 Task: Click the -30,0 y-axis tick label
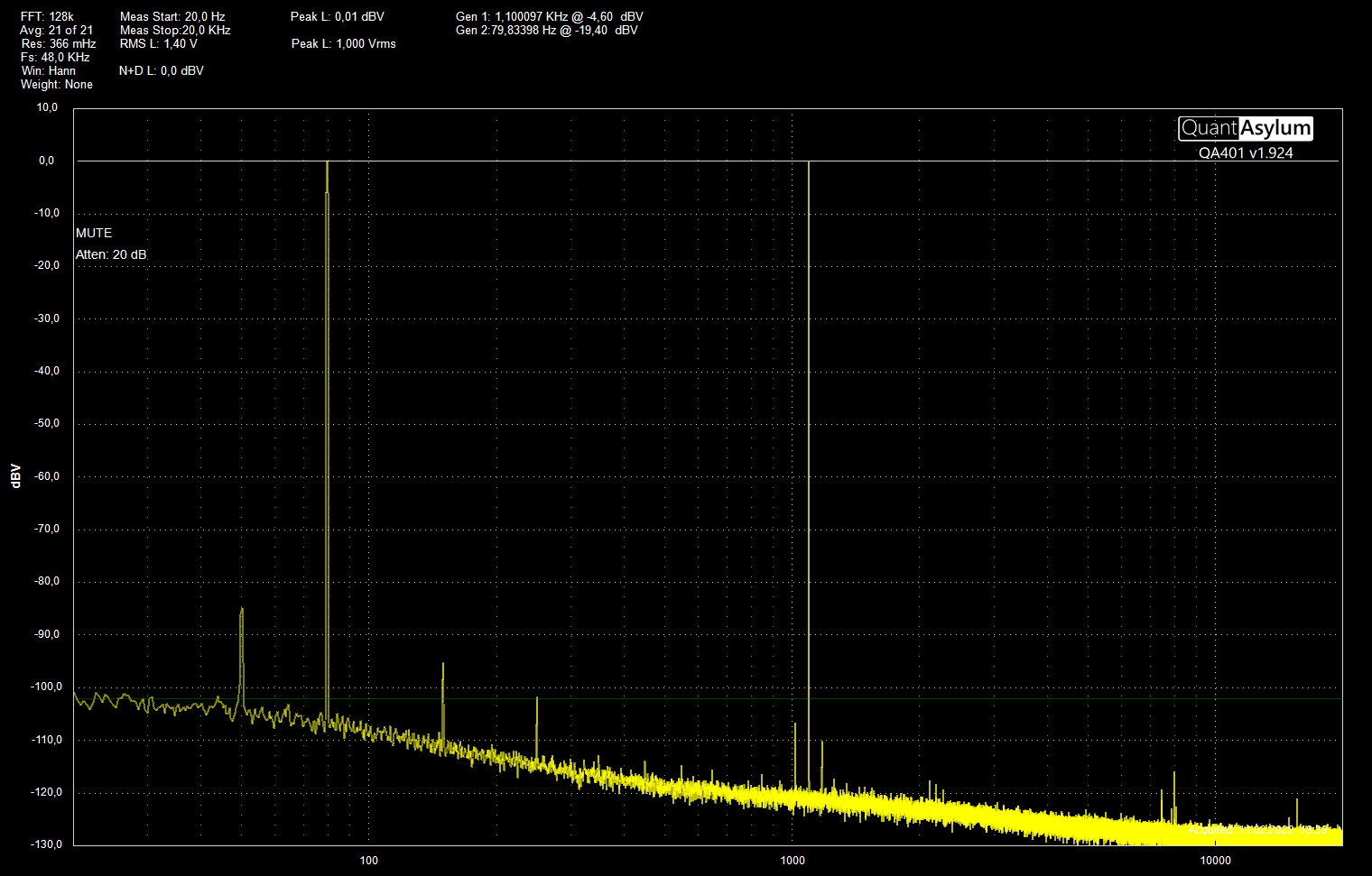click(x=47, y=318)
